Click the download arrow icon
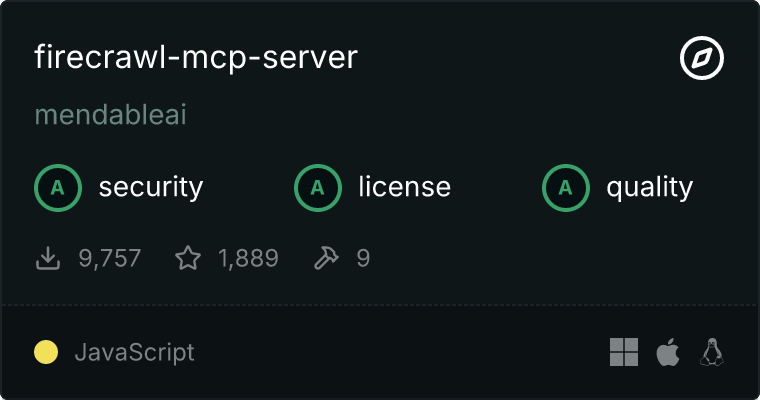The height and width of the screenshot is (400, 760). [x=48, y=258]
